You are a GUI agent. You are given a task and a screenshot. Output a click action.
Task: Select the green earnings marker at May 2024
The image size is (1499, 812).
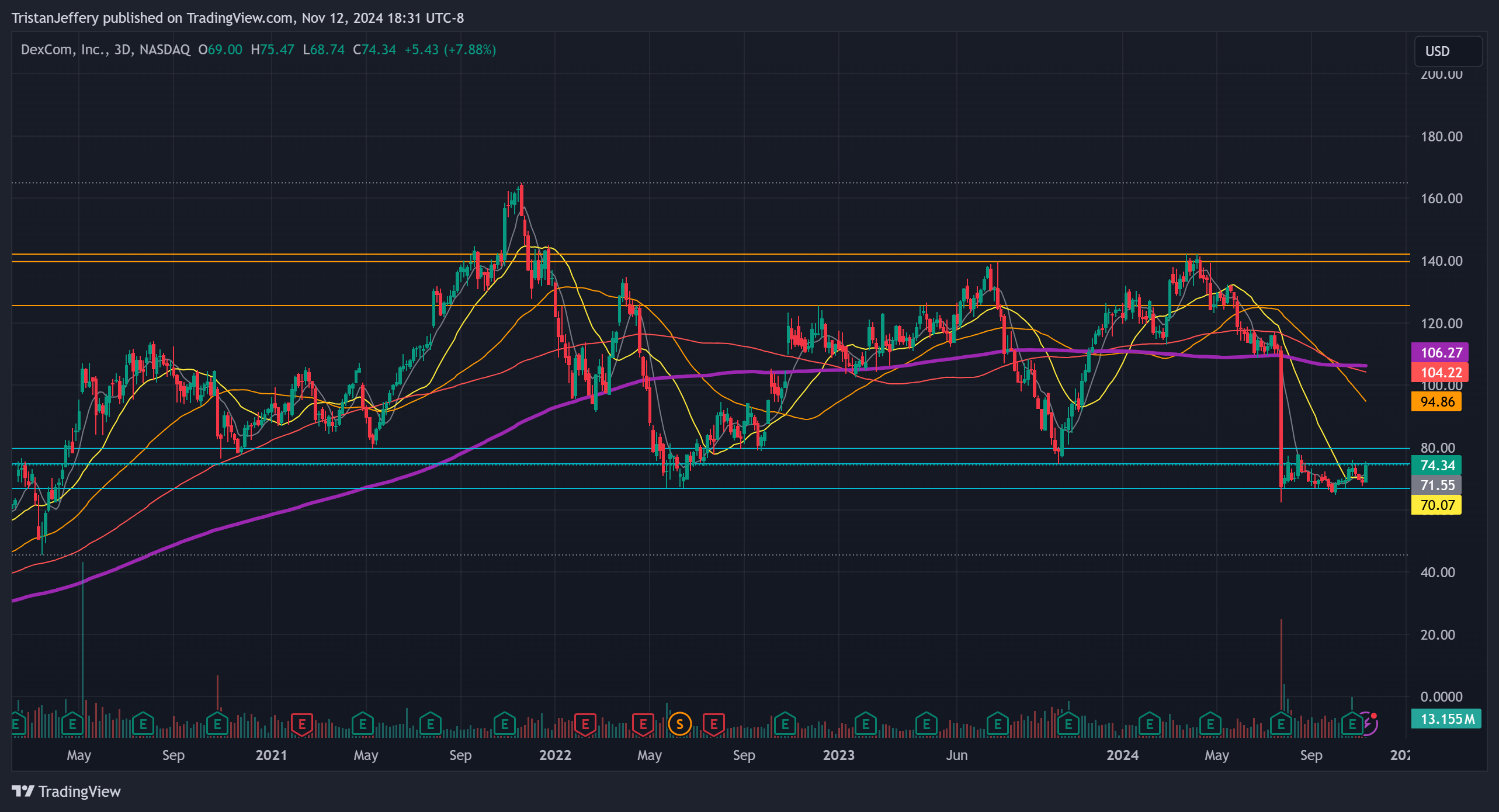tap(1210, 724)
